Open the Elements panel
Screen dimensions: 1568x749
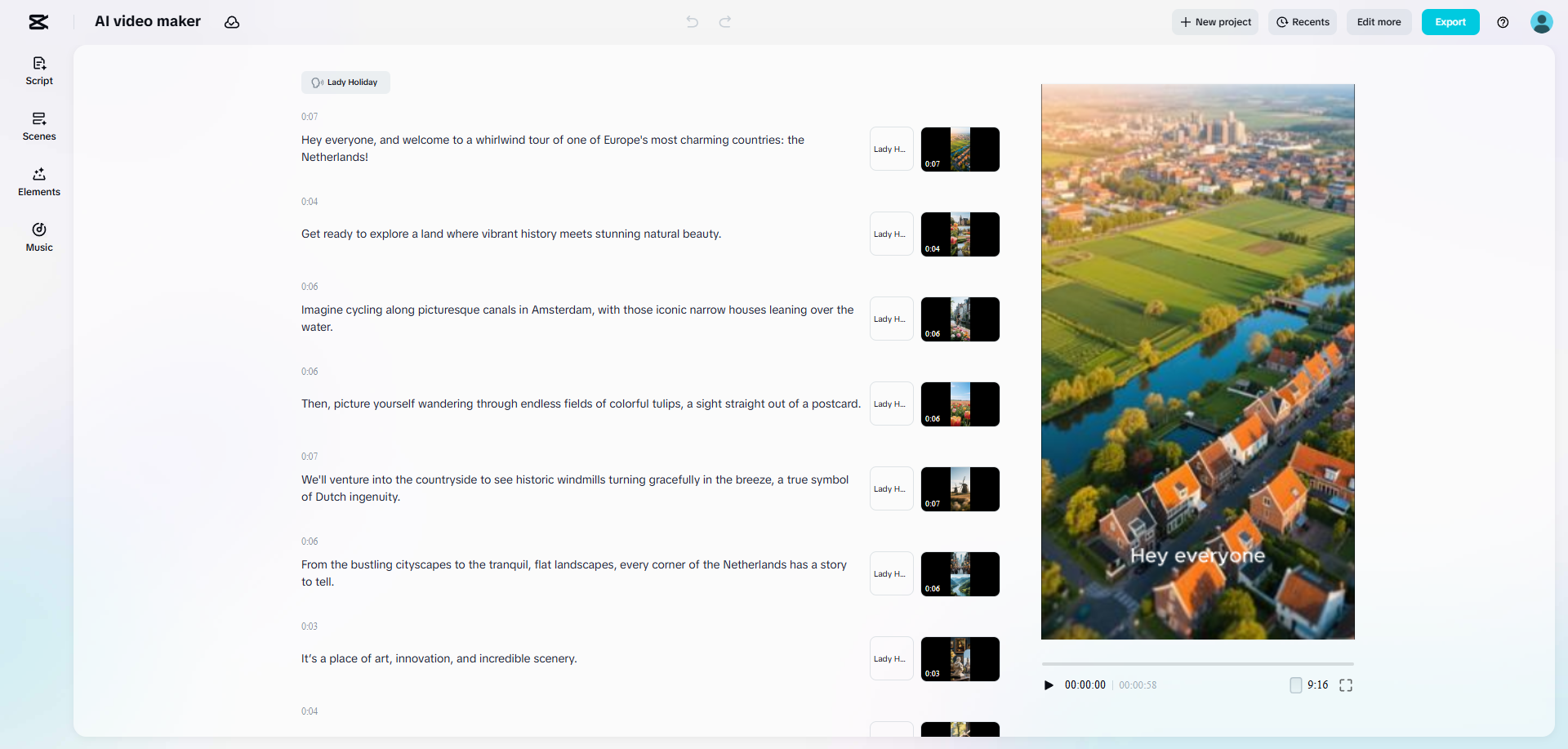[x=38, y=181]
